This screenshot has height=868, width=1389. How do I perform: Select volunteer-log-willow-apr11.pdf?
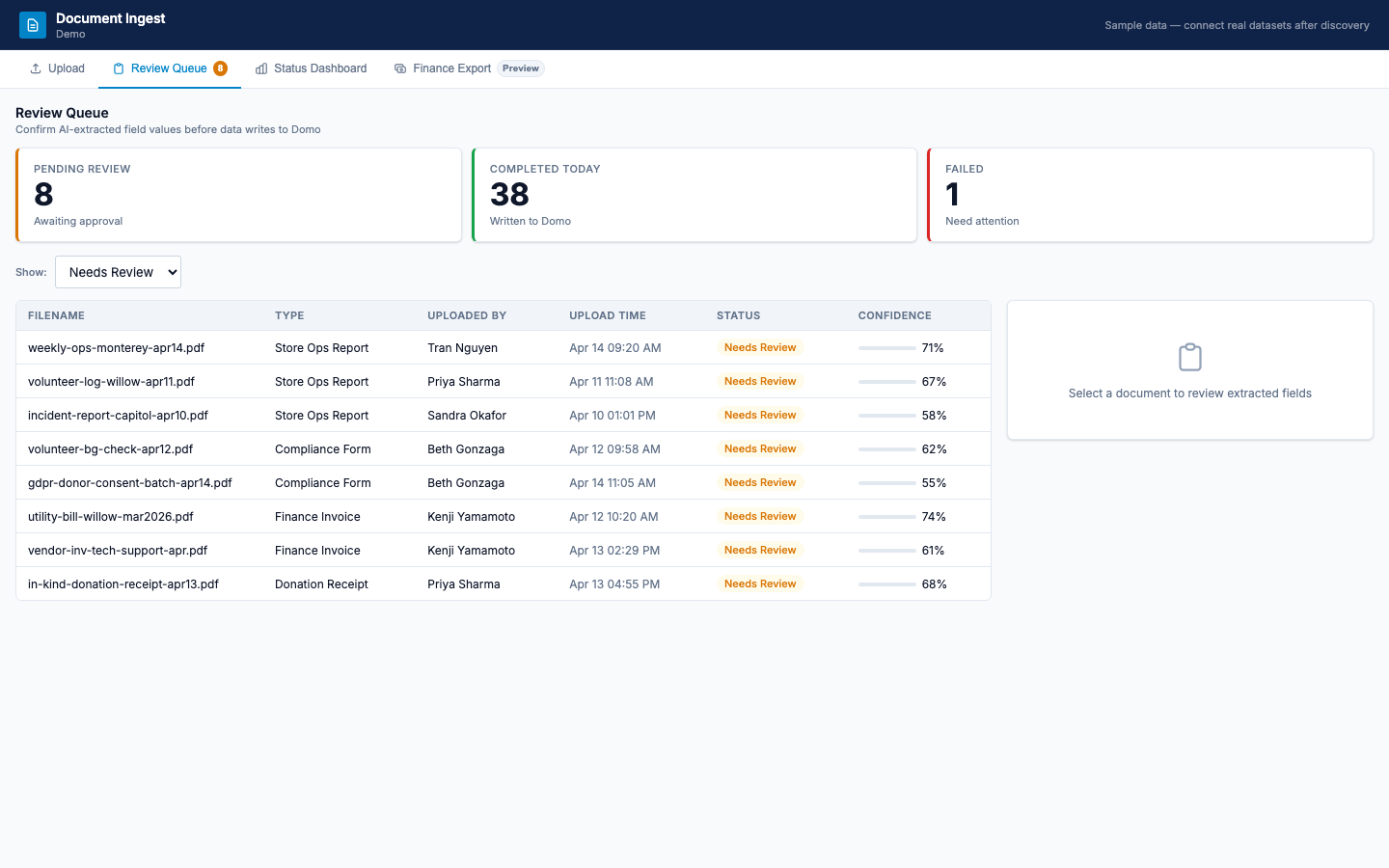pos(504,381)
